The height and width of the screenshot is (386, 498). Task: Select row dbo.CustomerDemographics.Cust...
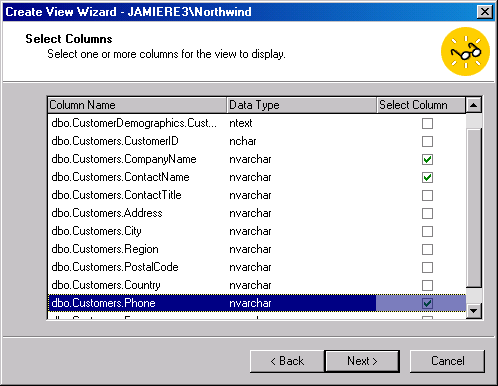[x=257, y=123]
